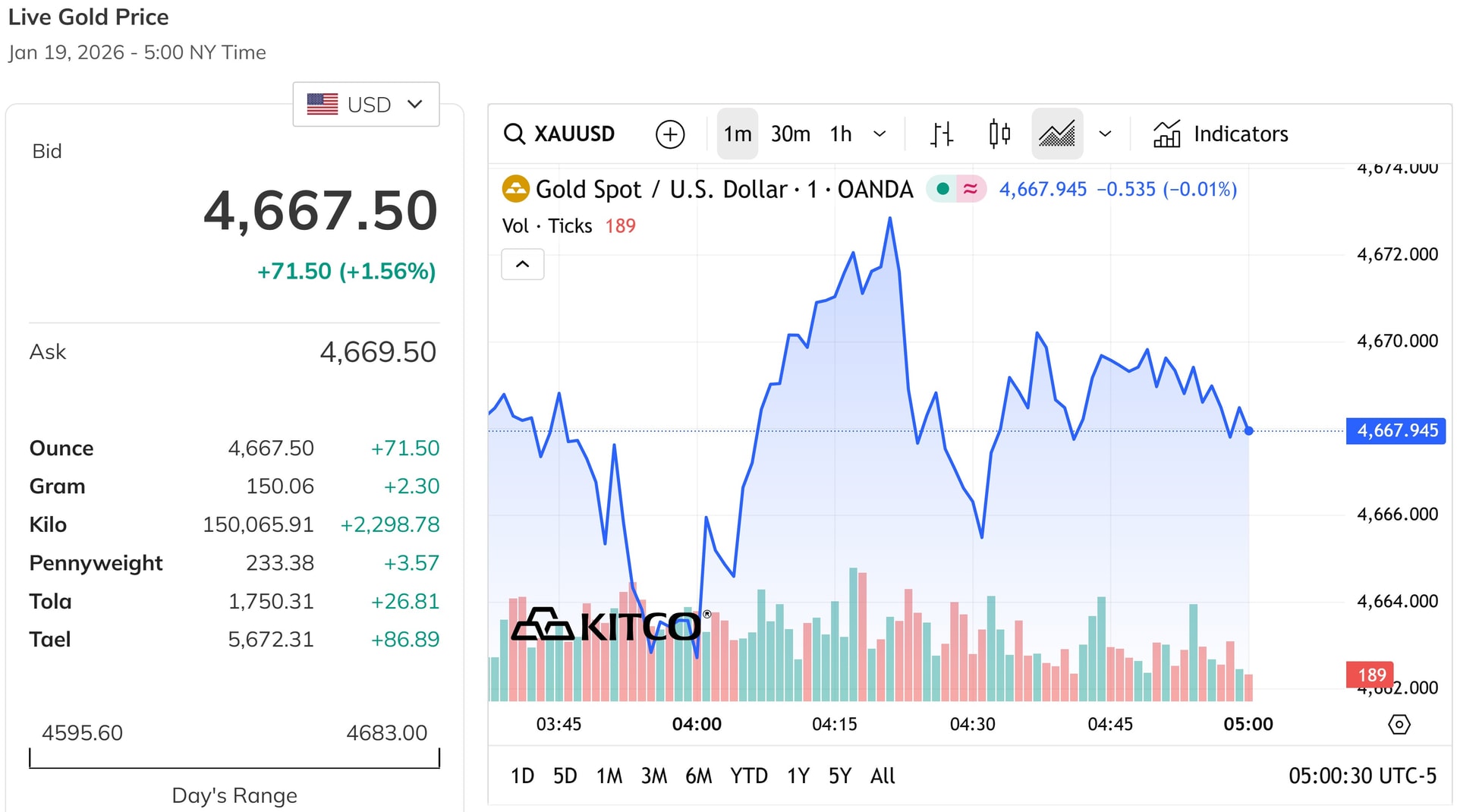This screenshot has height=812, width=1457.
Task: Select the bar chart style icon
Action: (x=941, y=134)
